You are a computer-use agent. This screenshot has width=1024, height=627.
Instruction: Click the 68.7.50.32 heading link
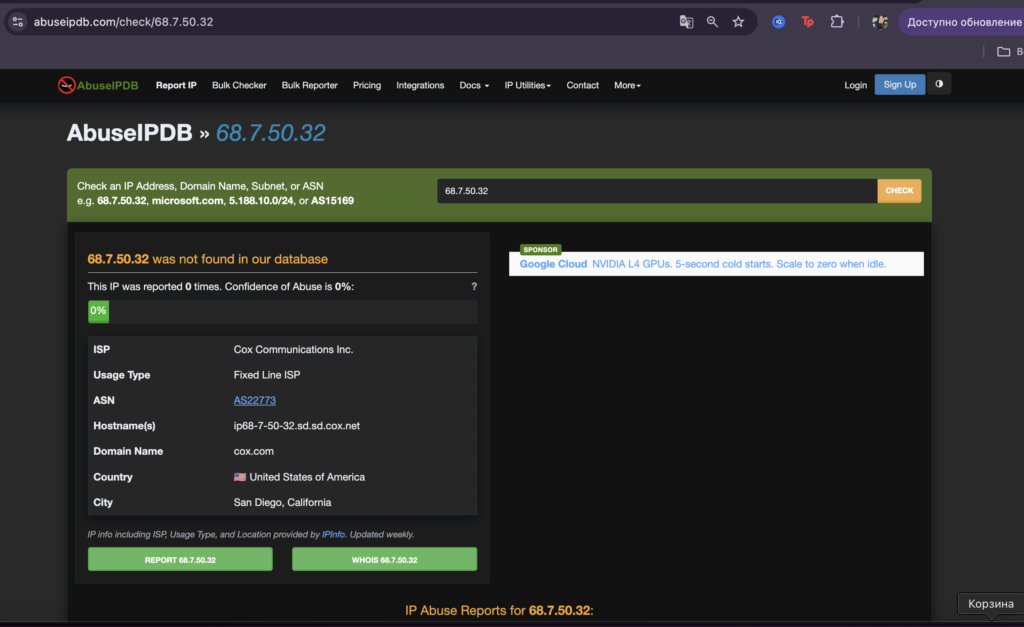pyautogui.click(x=270, y=133)
